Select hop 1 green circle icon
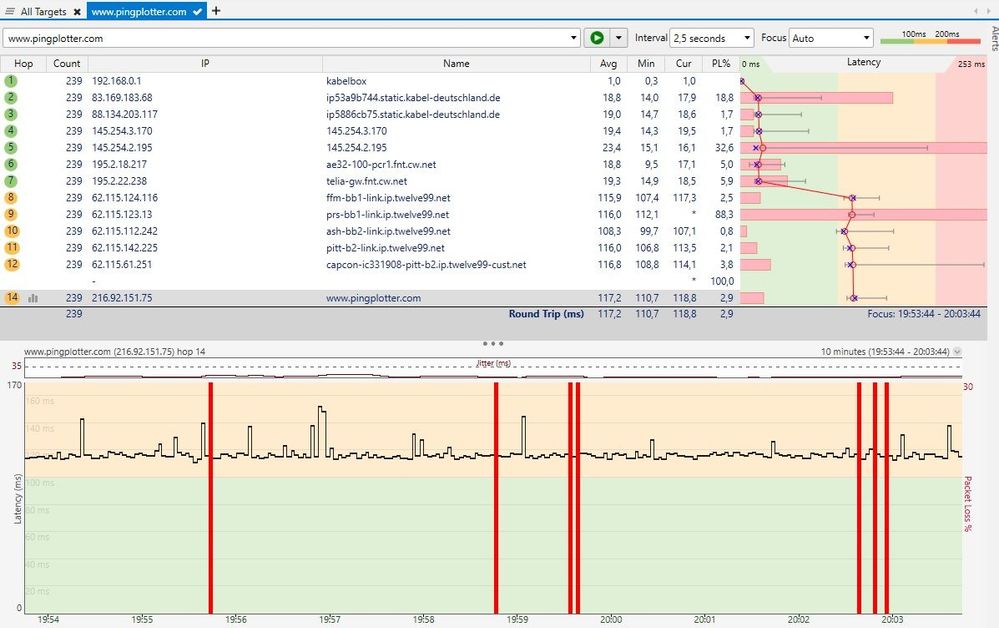 [x=11, y=81]
